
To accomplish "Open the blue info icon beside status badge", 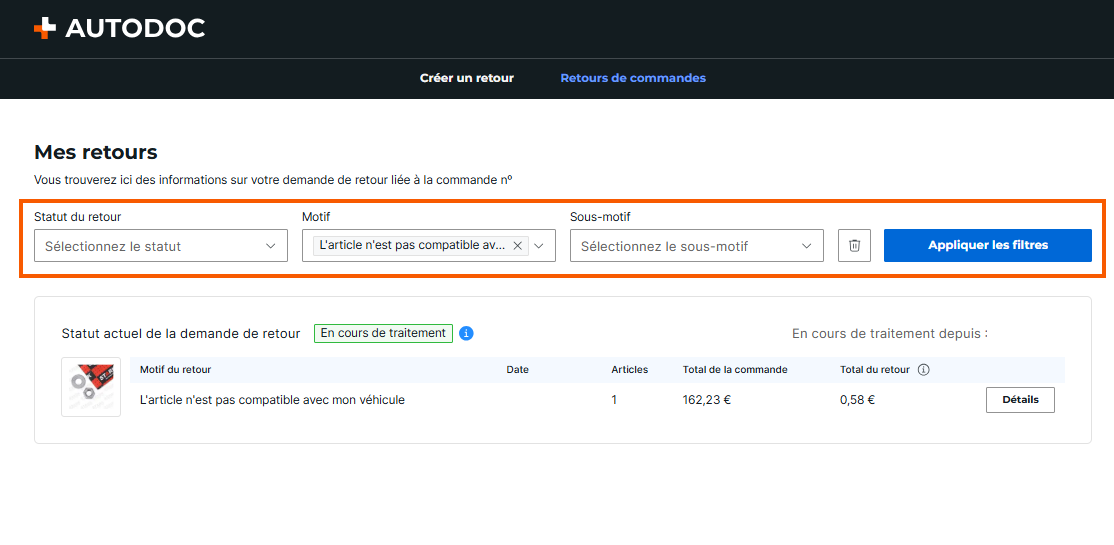I will click(466, 333).
